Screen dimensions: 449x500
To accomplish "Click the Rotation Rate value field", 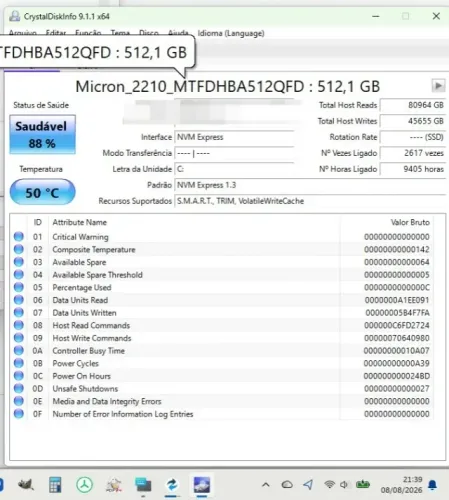I will coord(413,137).
